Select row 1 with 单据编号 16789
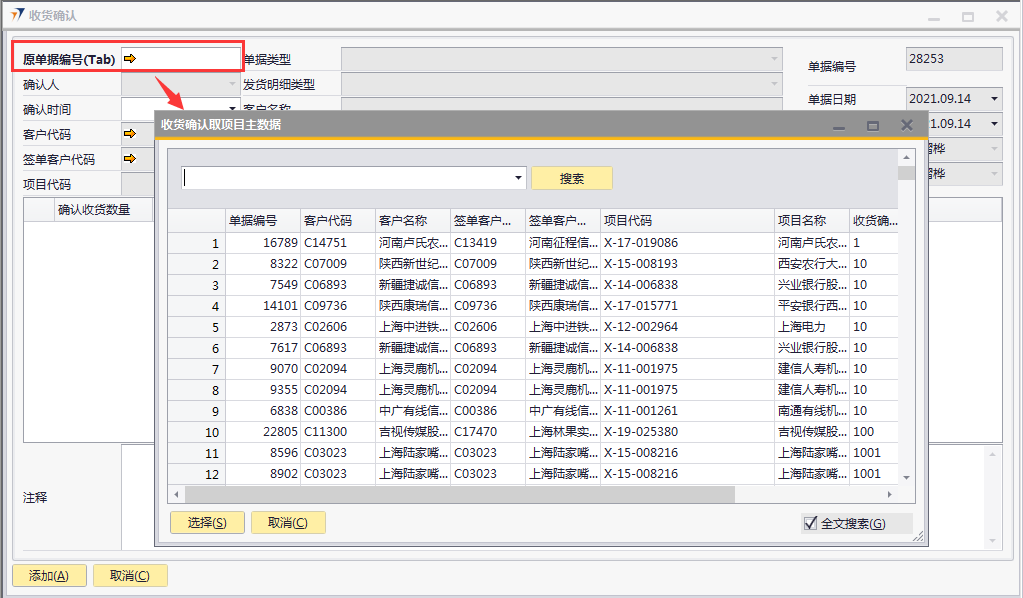The height and width of the screenshot is (598, 1023). point(262,243)
